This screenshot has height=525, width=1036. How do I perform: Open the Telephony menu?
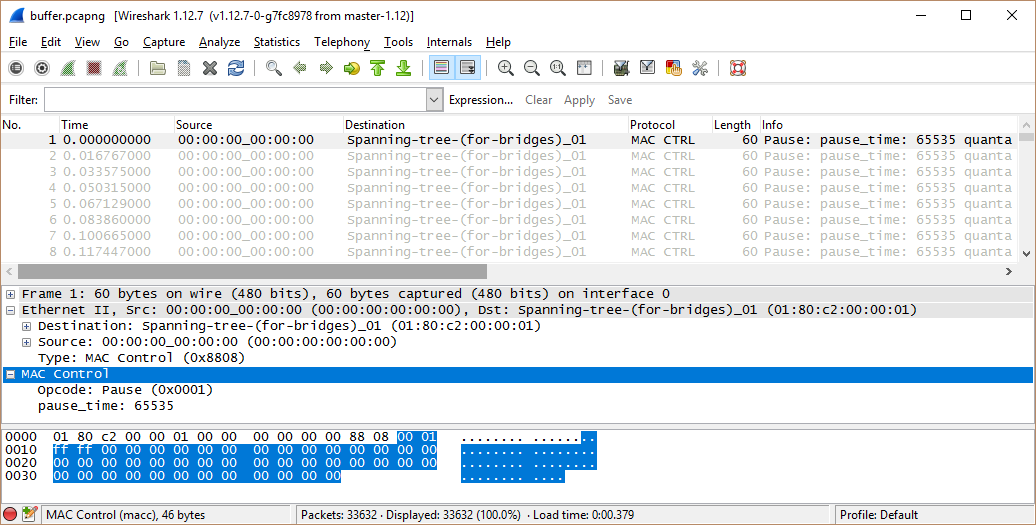tap(342, 42)
